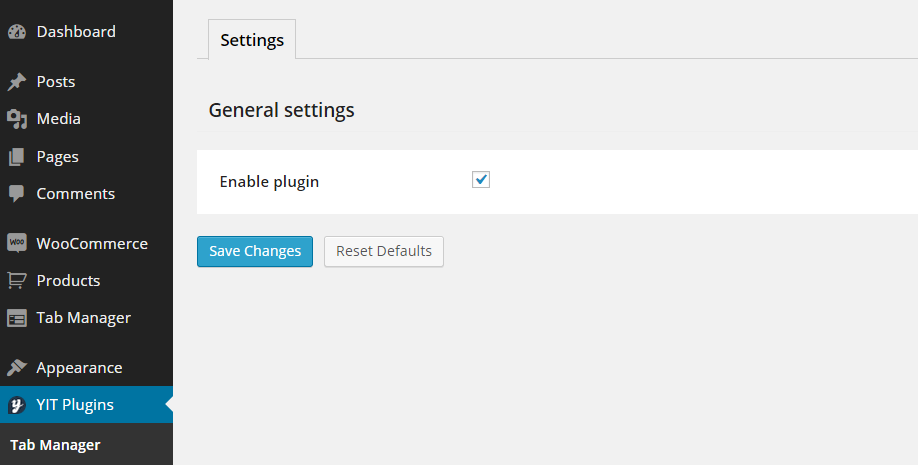Click the Enable plugin label text

(x=269, y=182)
